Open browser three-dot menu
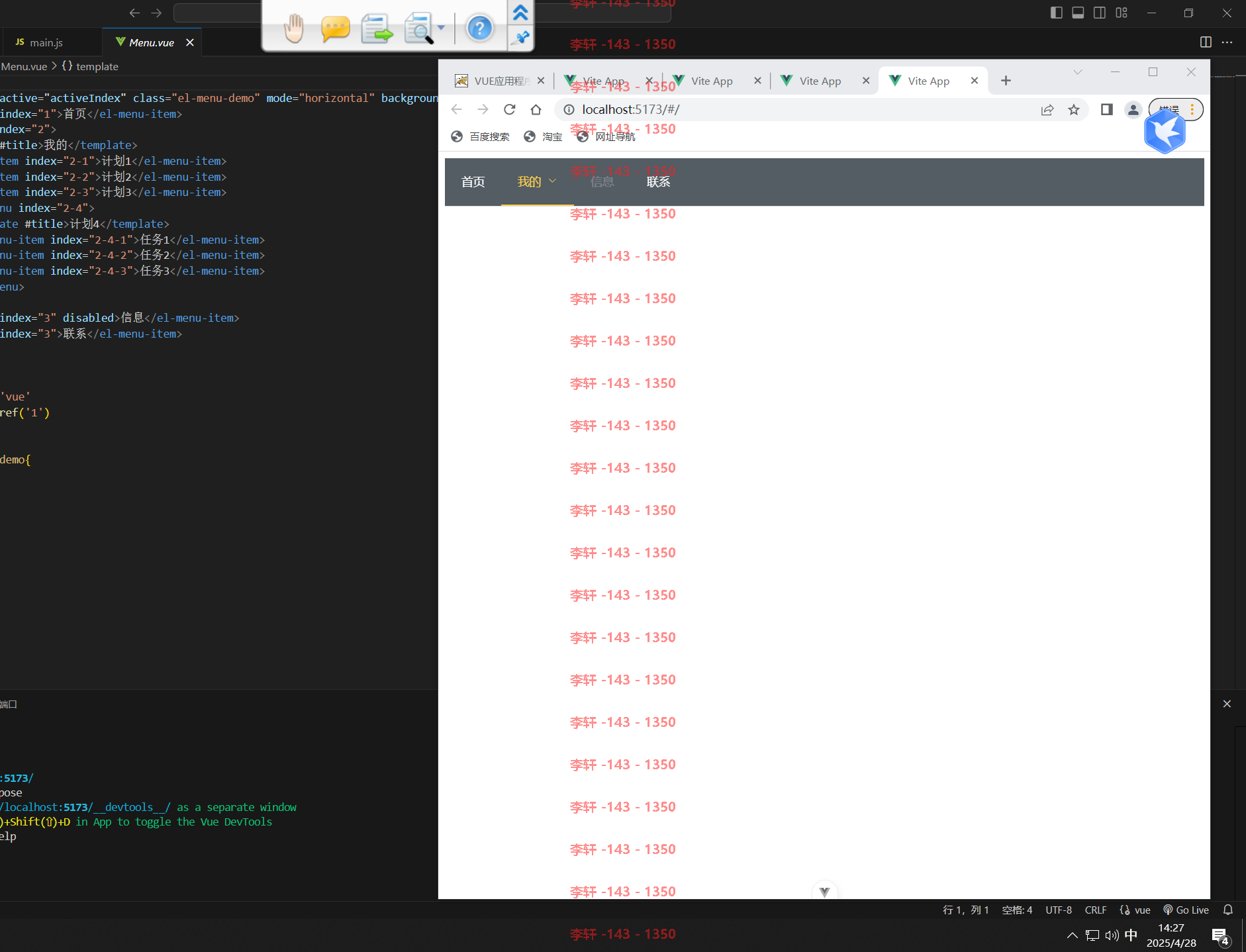This screenshot has height=952, width=1246. (x=1192, y=109)
